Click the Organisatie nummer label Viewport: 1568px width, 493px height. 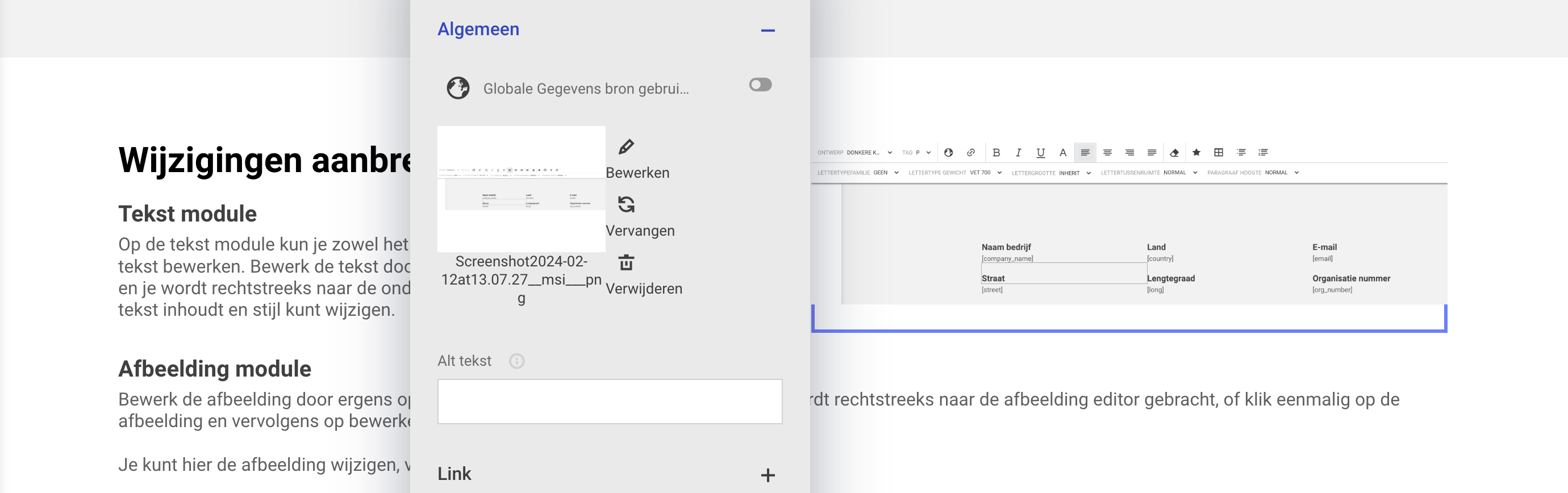click(x=1351, y=278)
